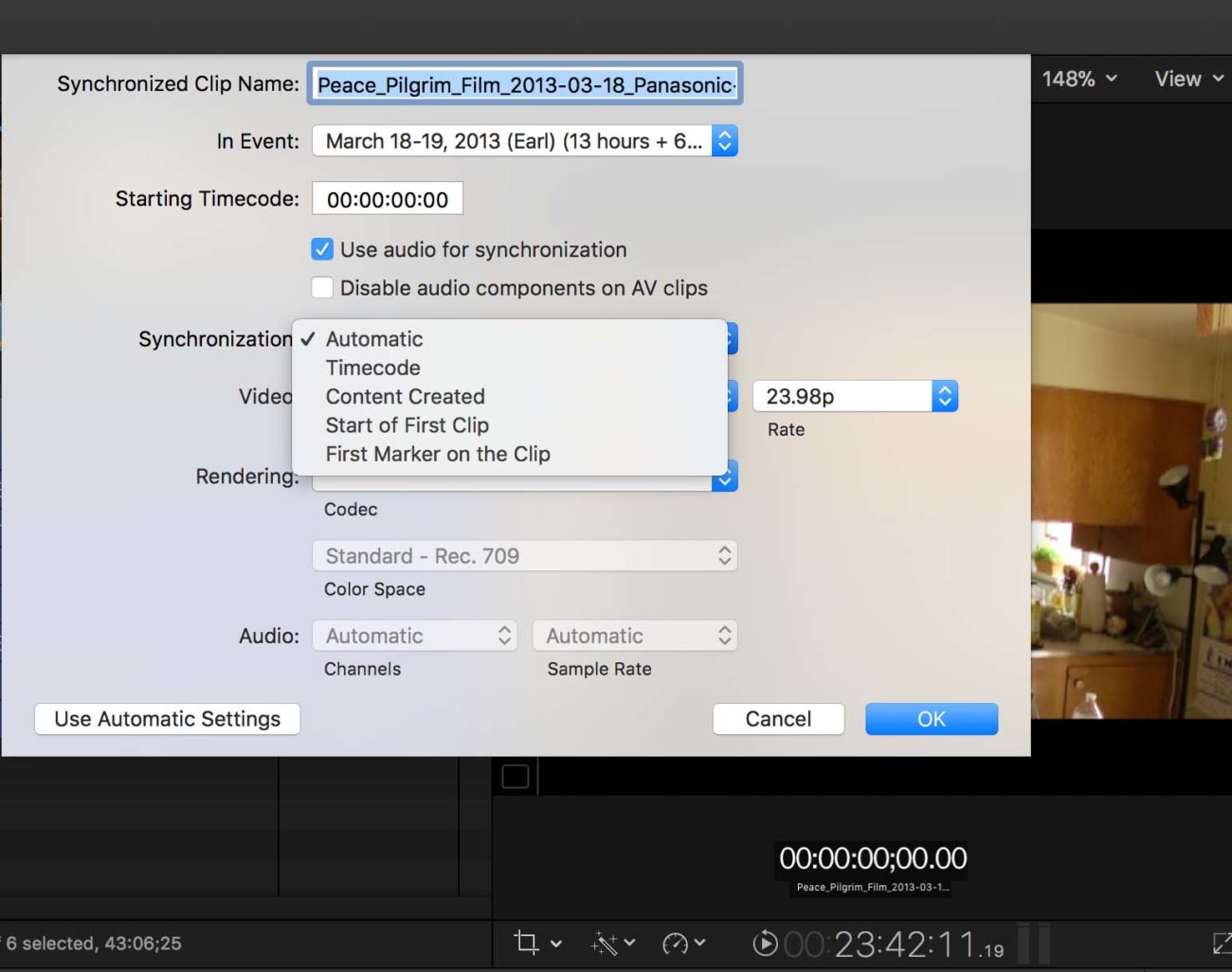This screenshot has width=1232, height=972.
Task: Confirm with the OK button
Action: pyautogui.click(x=931, y=719)
